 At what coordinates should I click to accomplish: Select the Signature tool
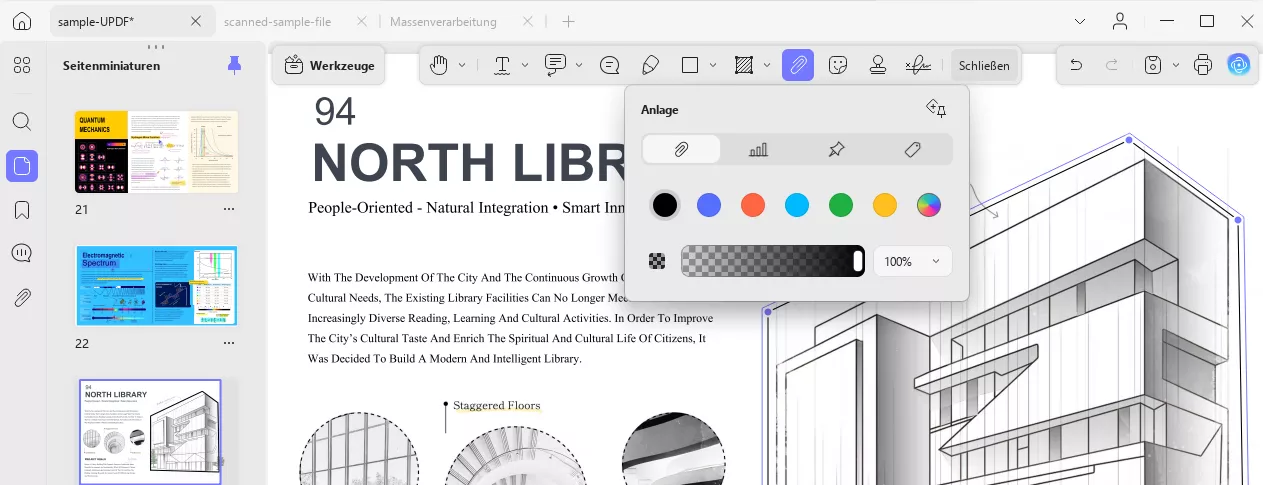[917, 65]
